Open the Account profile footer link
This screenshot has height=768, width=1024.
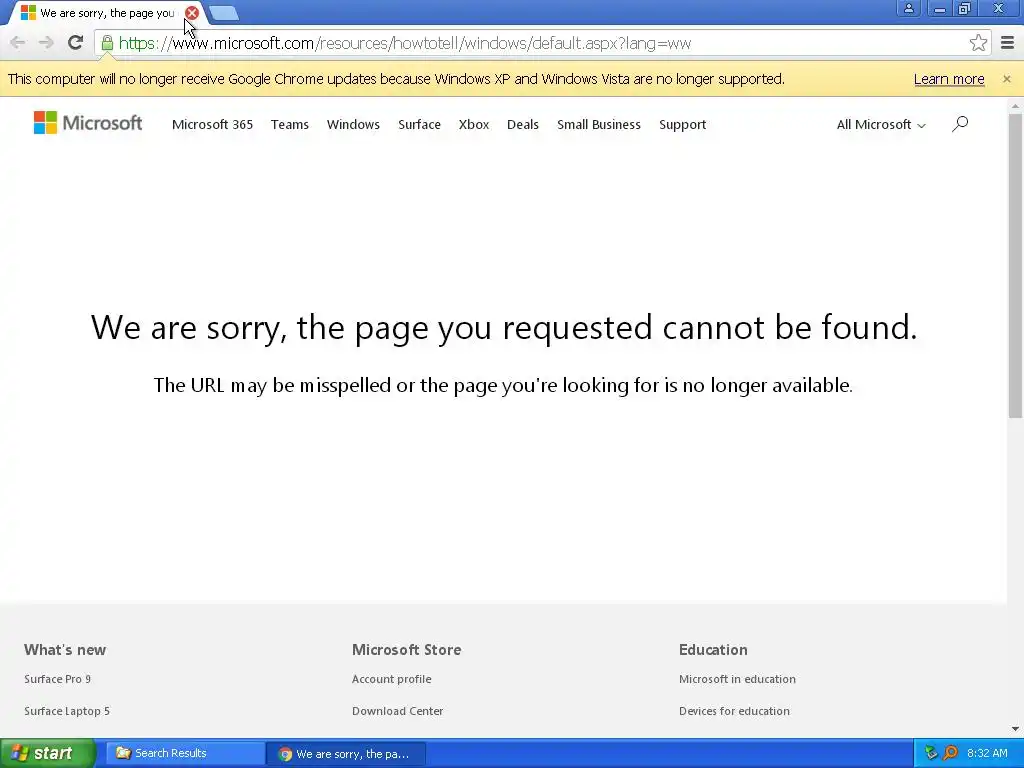[391, 679]
